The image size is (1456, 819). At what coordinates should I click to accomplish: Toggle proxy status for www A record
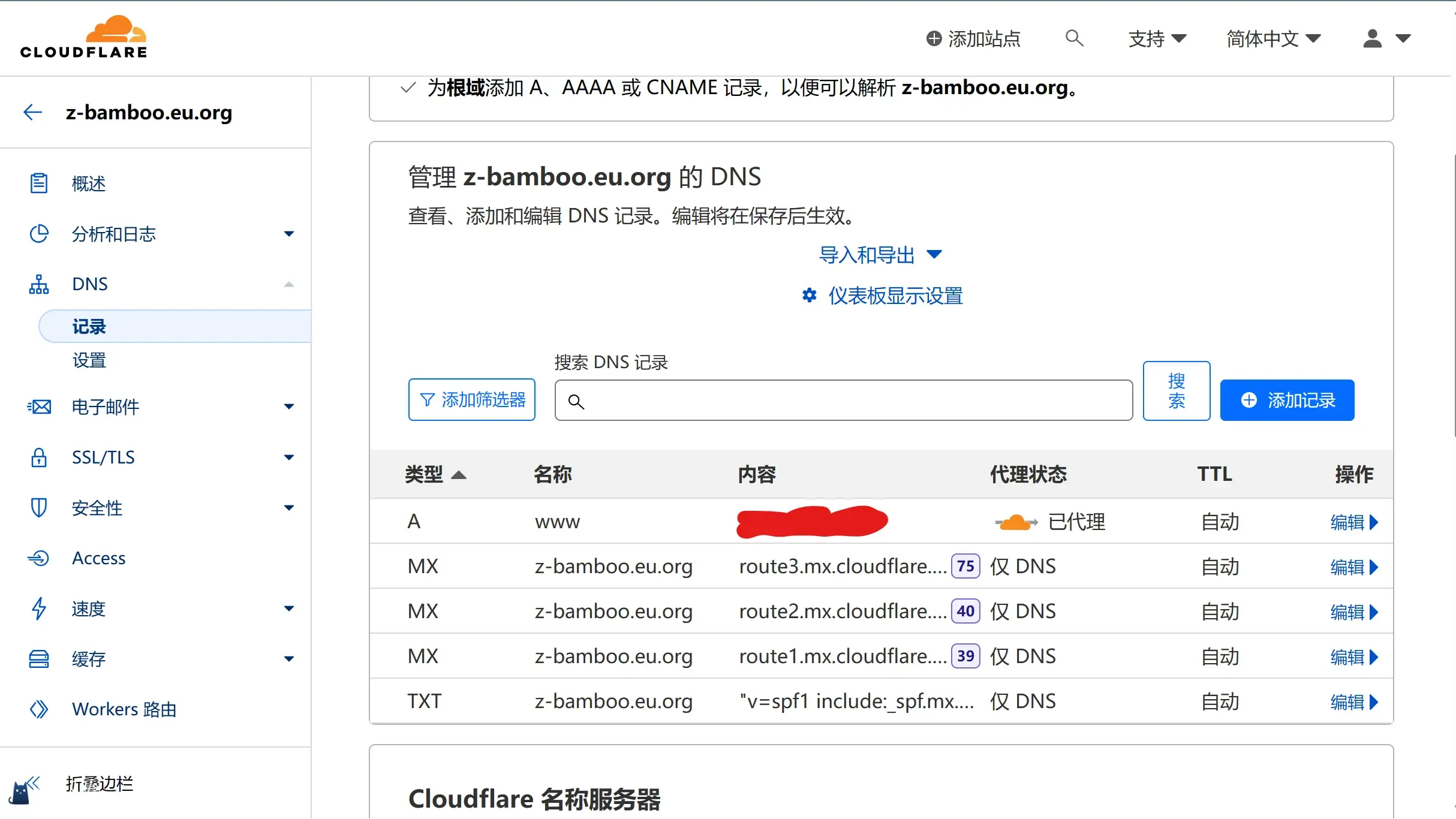(x=1014, y=521)
